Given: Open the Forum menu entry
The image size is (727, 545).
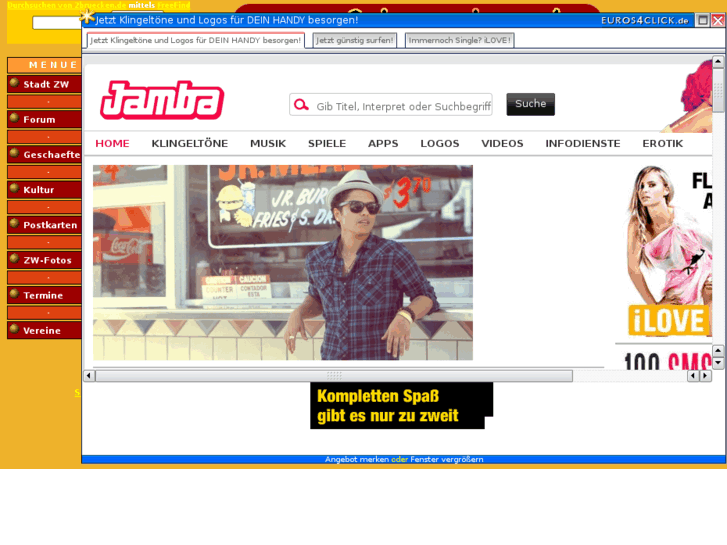Looking at the screenshot, I should [x=45, y=119].
